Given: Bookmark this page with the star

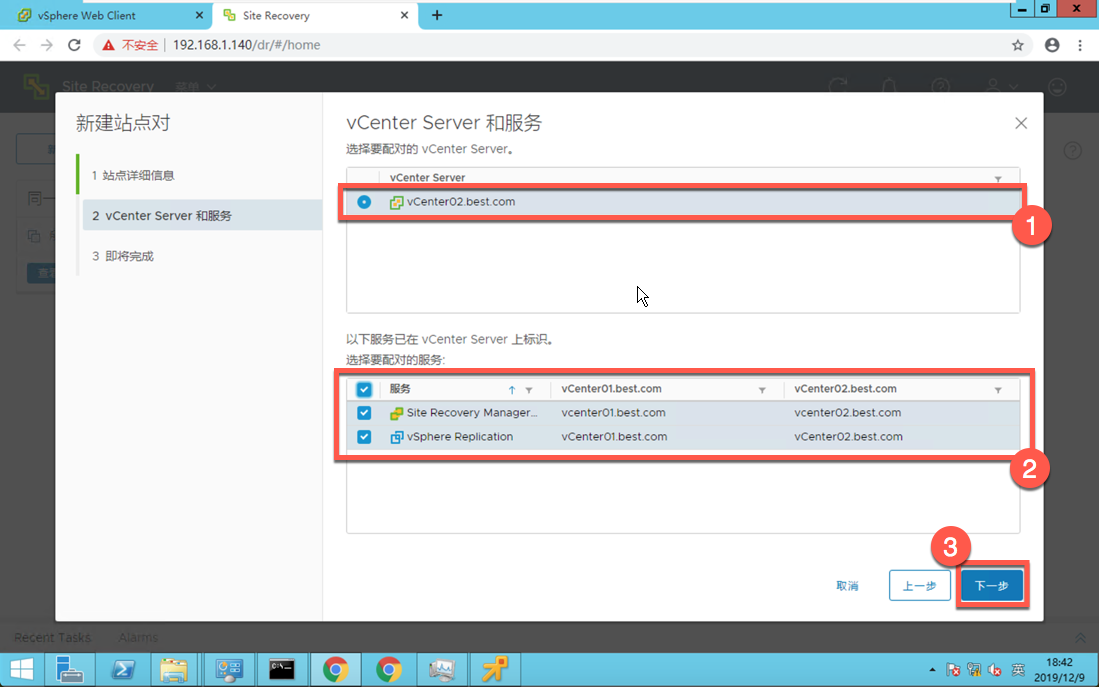Looking at the screenshot, I should [x=1017, y=45].
